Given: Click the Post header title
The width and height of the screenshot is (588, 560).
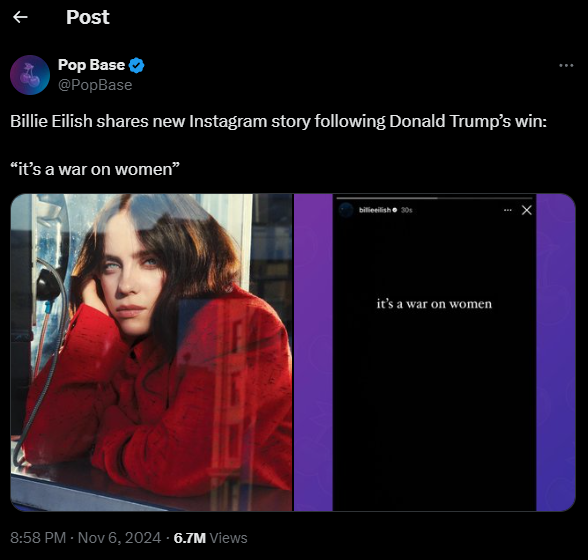Looking at the screenshot, I should 88,17.
